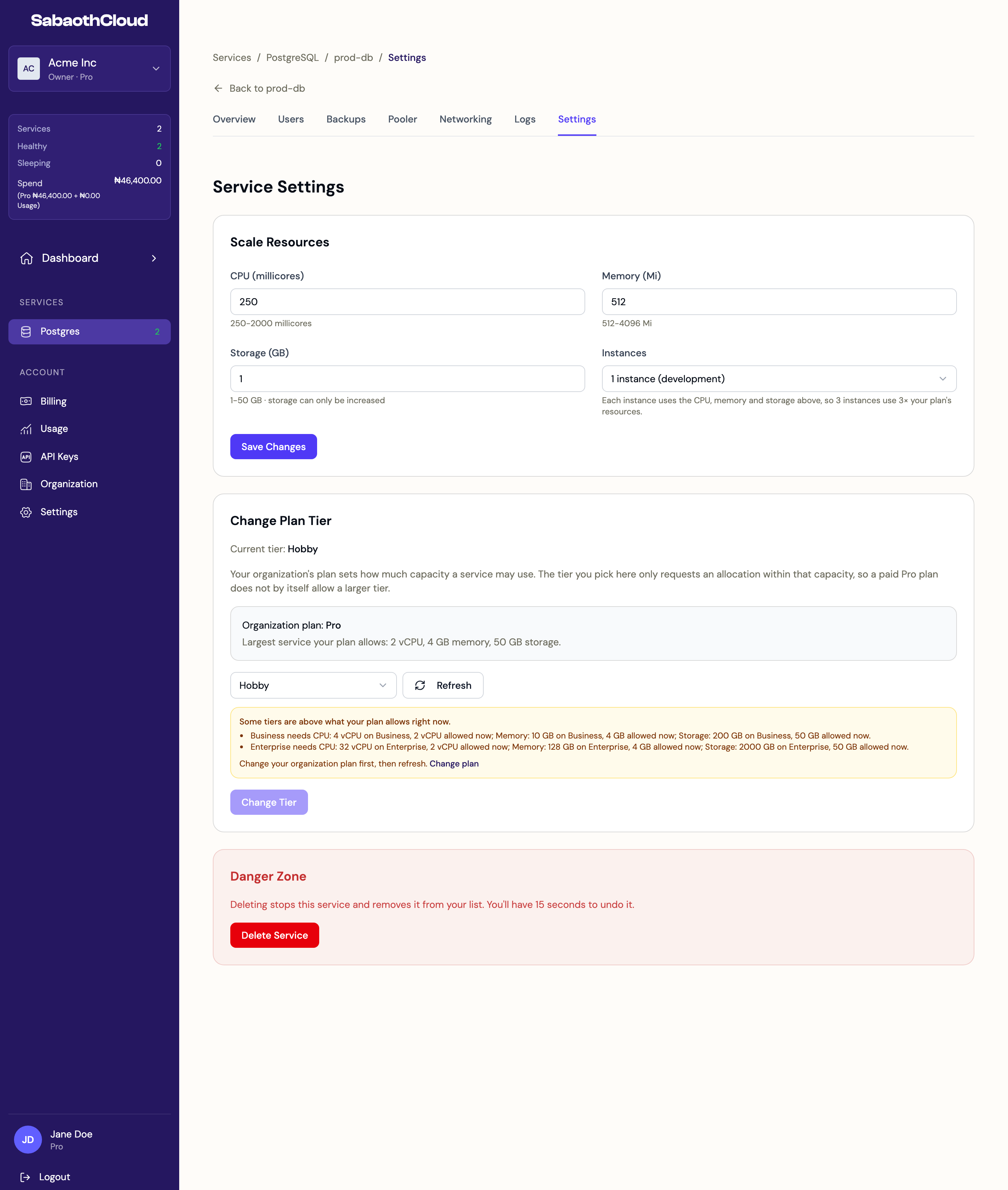Click the Billing card icon
Screen dimensions: 1008x1190
pos(26,401)
